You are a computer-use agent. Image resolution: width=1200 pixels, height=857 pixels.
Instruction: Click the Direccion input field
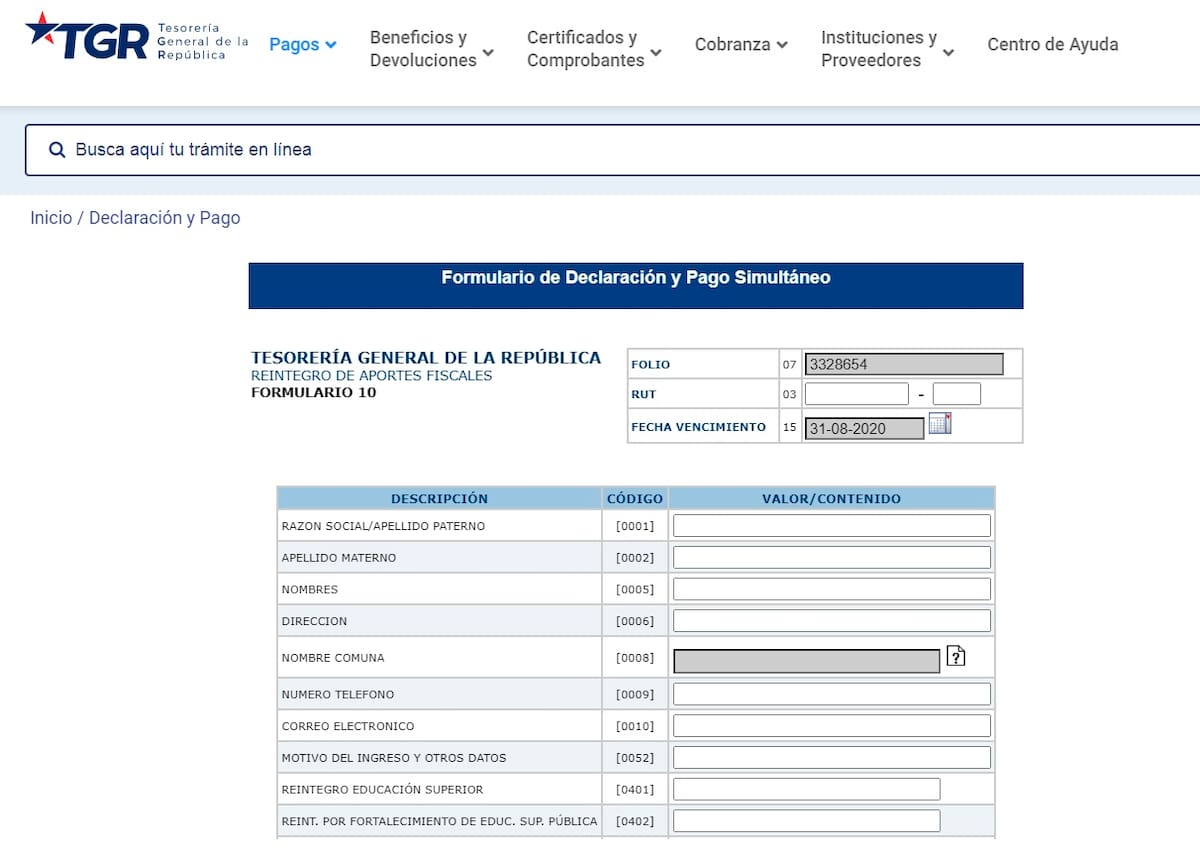pyautogui.click(x=832, y=621)
